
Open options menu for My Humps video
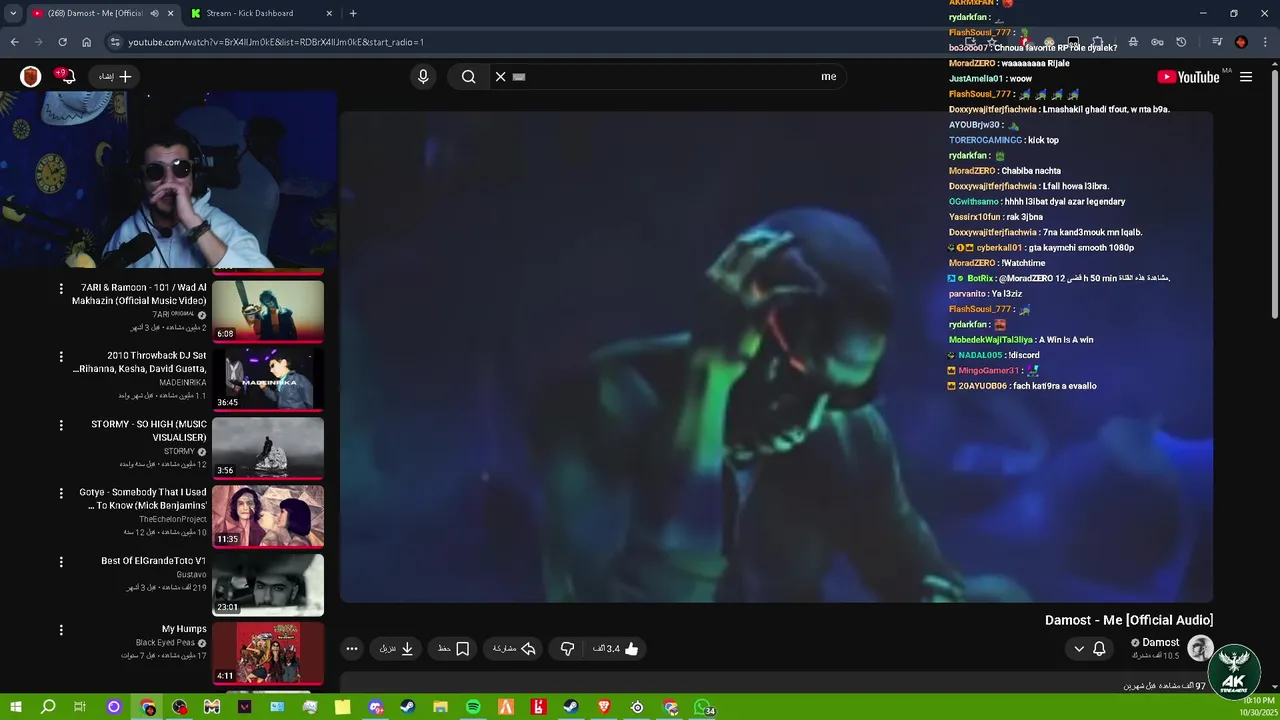61,630
